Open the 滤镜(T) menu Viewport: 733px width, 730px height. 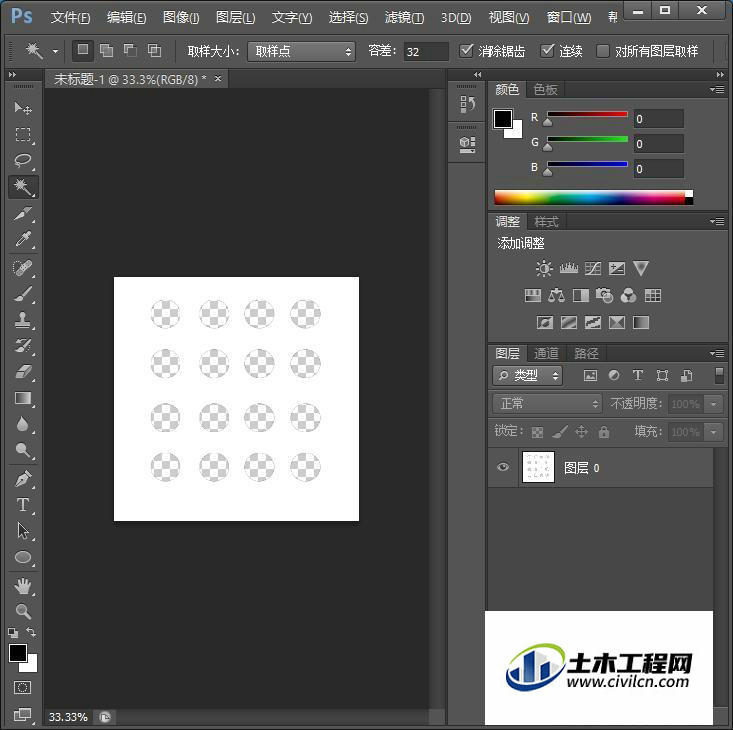pos(404,18)
